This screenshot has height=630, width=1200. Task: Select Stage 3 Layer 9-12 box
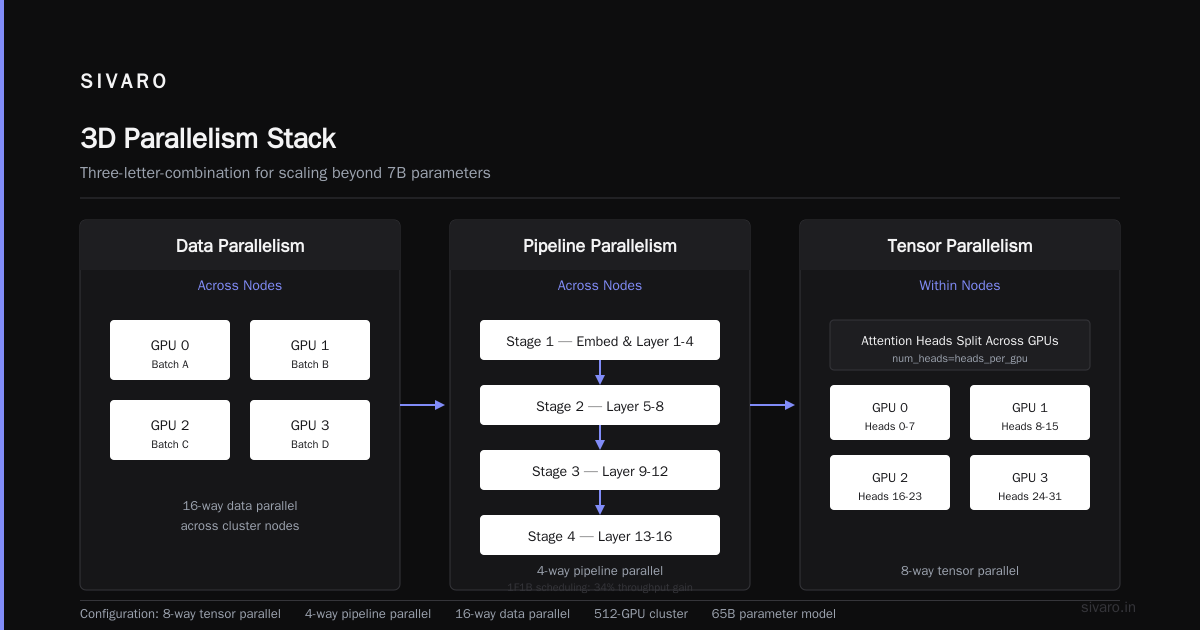[x=600, y=470]
